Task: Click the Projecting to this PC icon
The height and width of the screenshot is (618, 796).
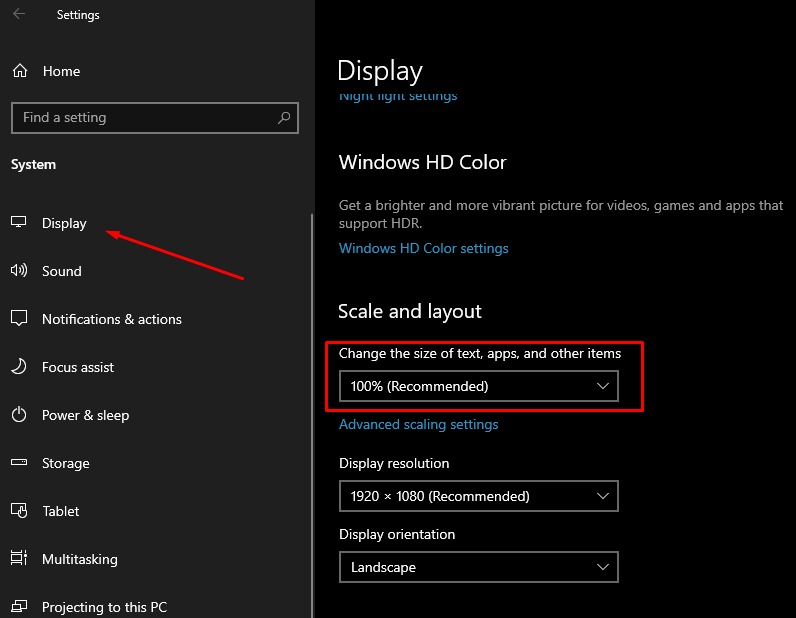Action: click(19, 606)
